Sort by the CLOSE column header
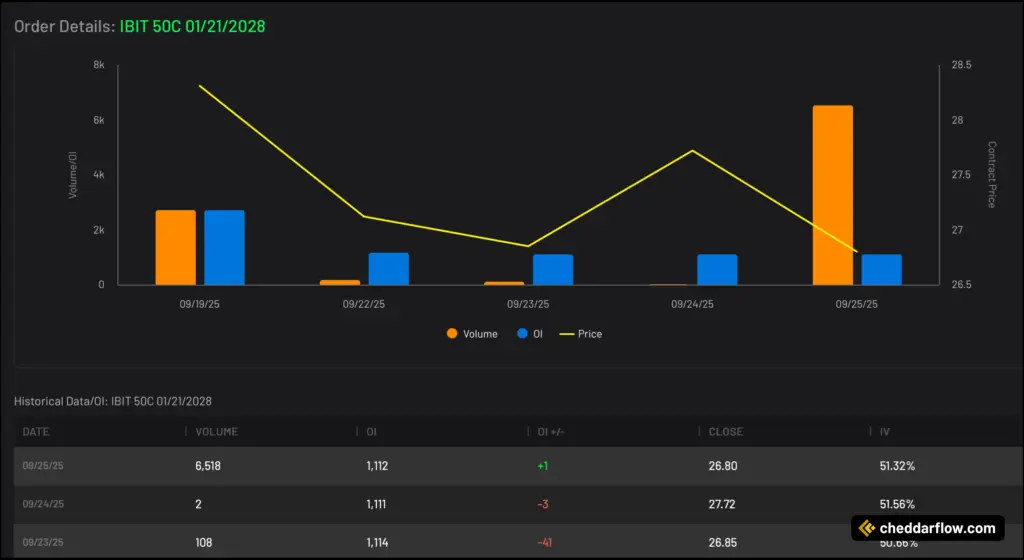The height and width of the screenshot is (560, 1024). coord(726,431)
